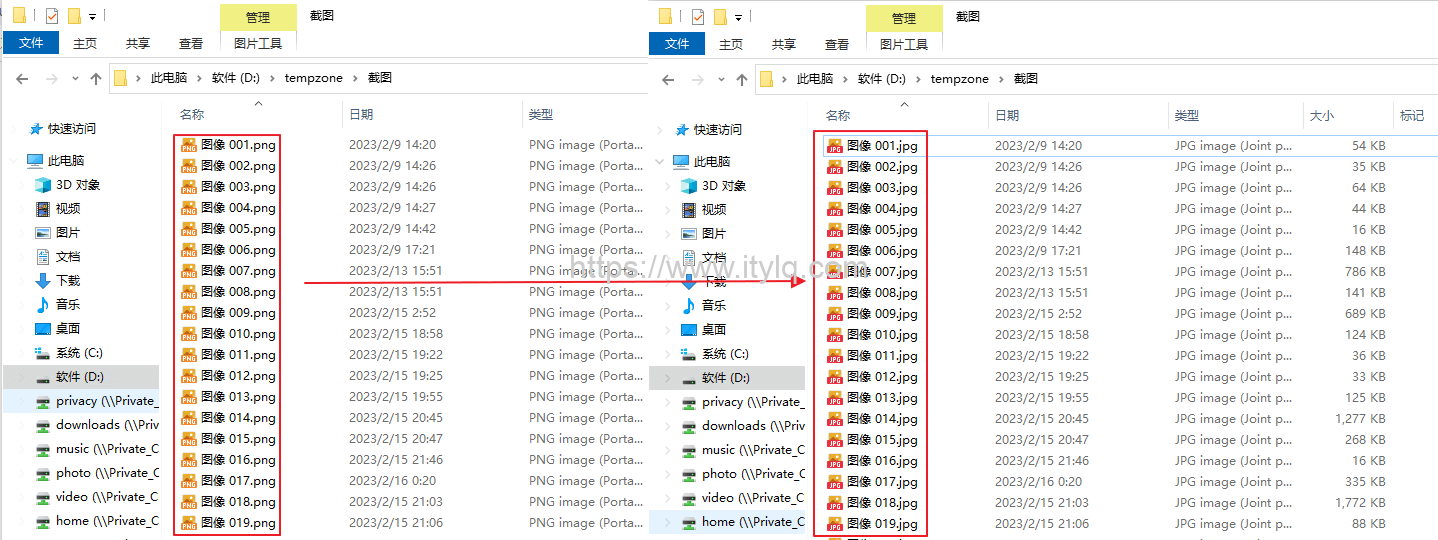Open quick access toolbar dropdown in left window
Viewport: 1438px width, 540px height.
coord(92,17)
